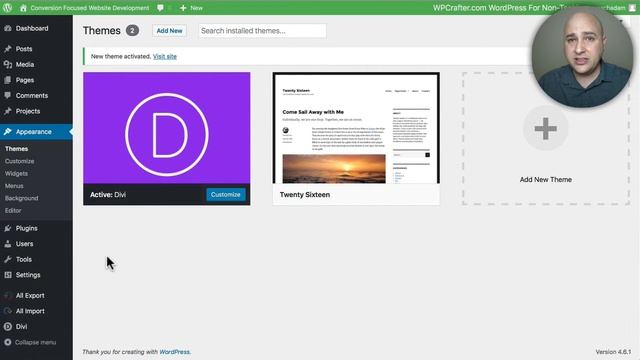
Task: Click the Active: Divi label
Action: [x=108, y=195]
